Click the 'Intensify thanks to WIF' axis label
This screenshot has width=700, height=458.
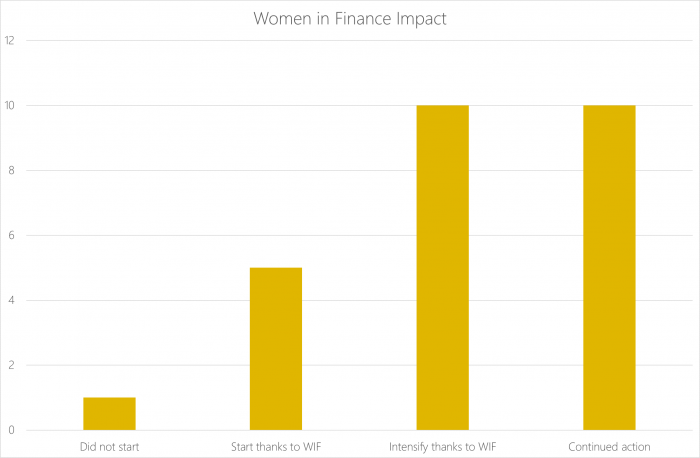pyautogui.click(x=442, y=446)
